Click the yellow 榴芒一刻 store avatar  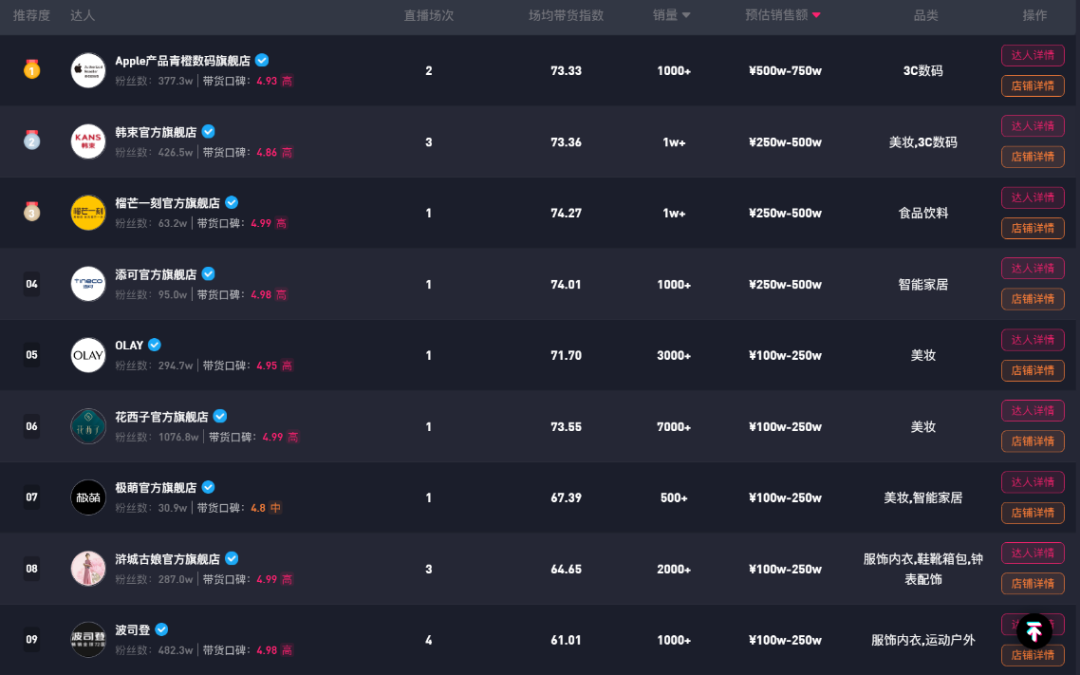point(88,213)
